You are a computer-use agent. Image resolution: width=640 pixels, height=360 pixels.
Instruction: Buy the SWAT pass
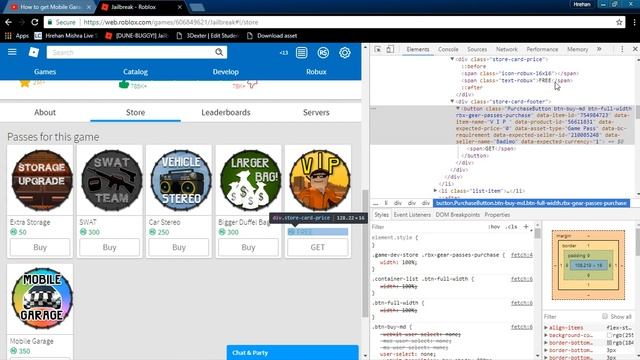click(109, 247)
